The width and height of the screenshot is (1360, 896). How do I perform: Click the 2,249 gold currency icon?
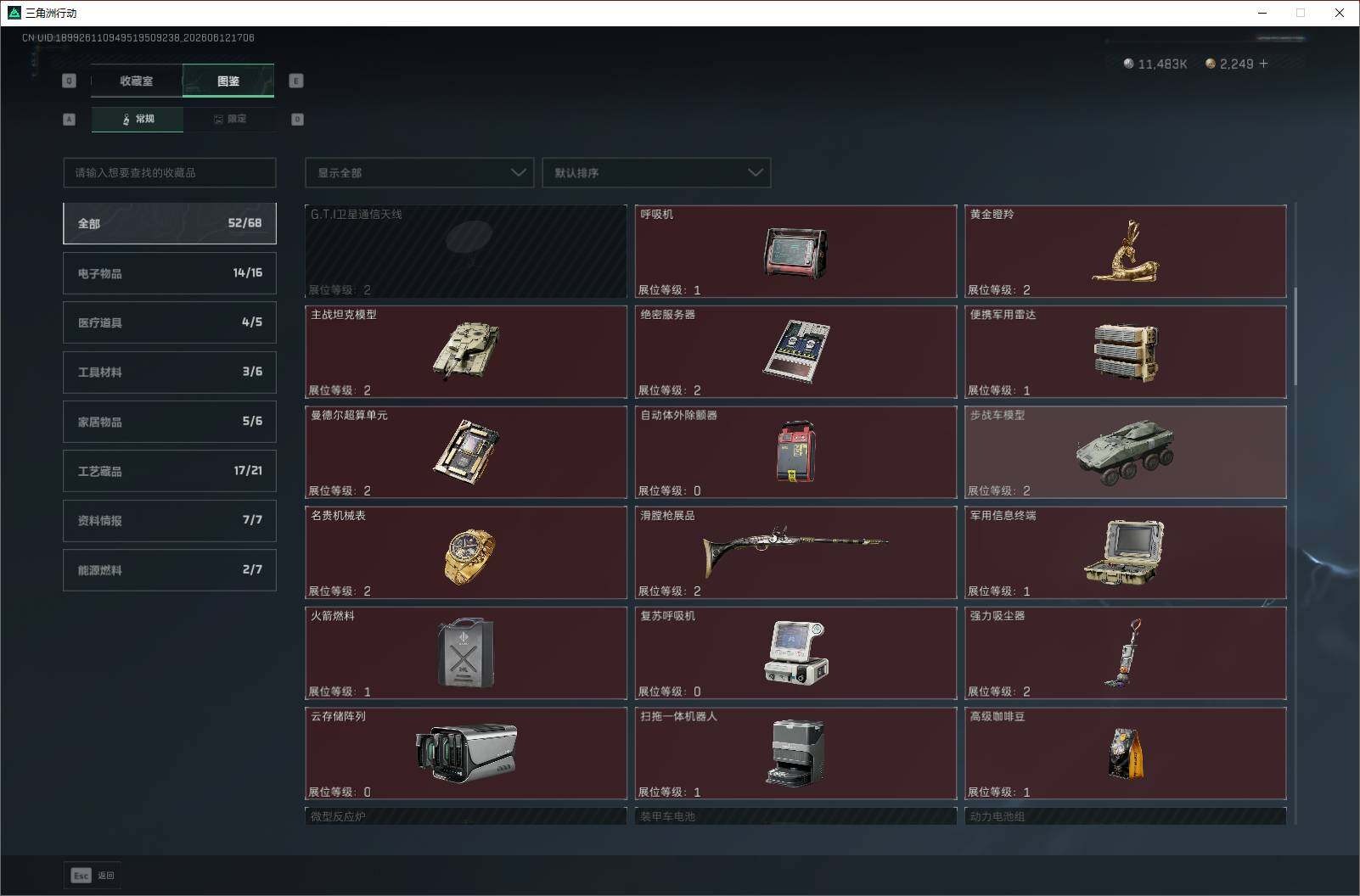click(1211, 64)
